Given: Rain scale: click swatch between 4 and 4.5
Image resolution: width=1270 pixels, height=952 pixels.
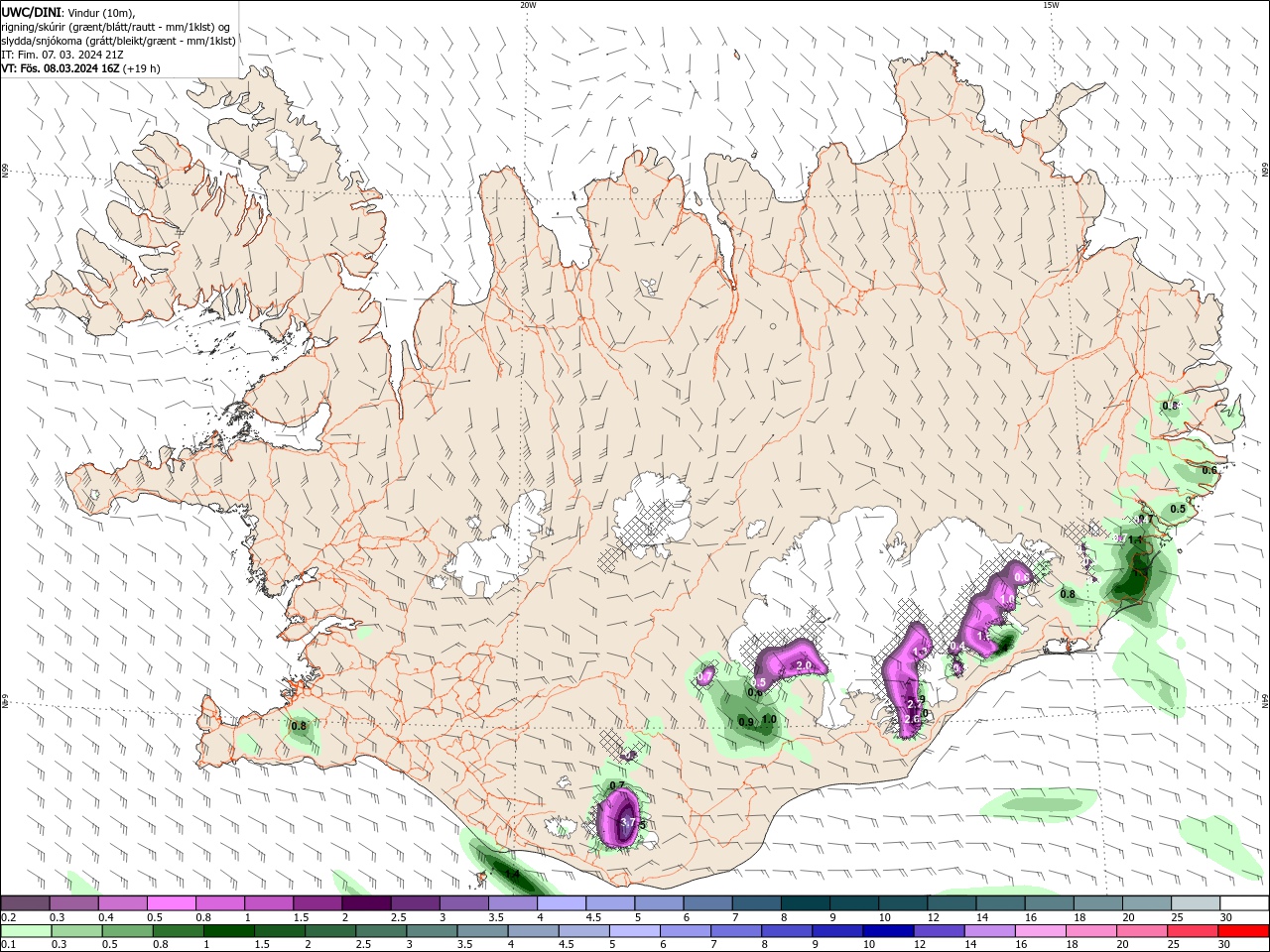Looking at the screenshot, I should click(x=533, y=931).
